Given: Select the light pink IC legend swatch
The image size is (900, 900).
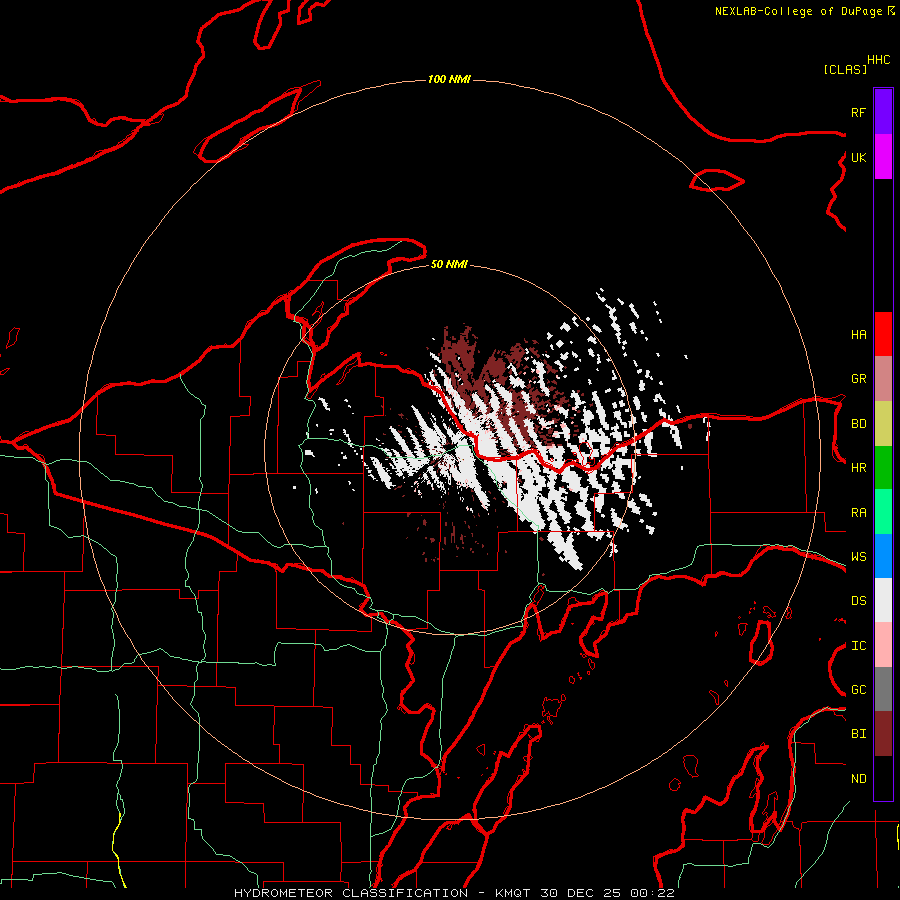Looking at the screenshot, I should pyautogui.click(x=883, y=645).
